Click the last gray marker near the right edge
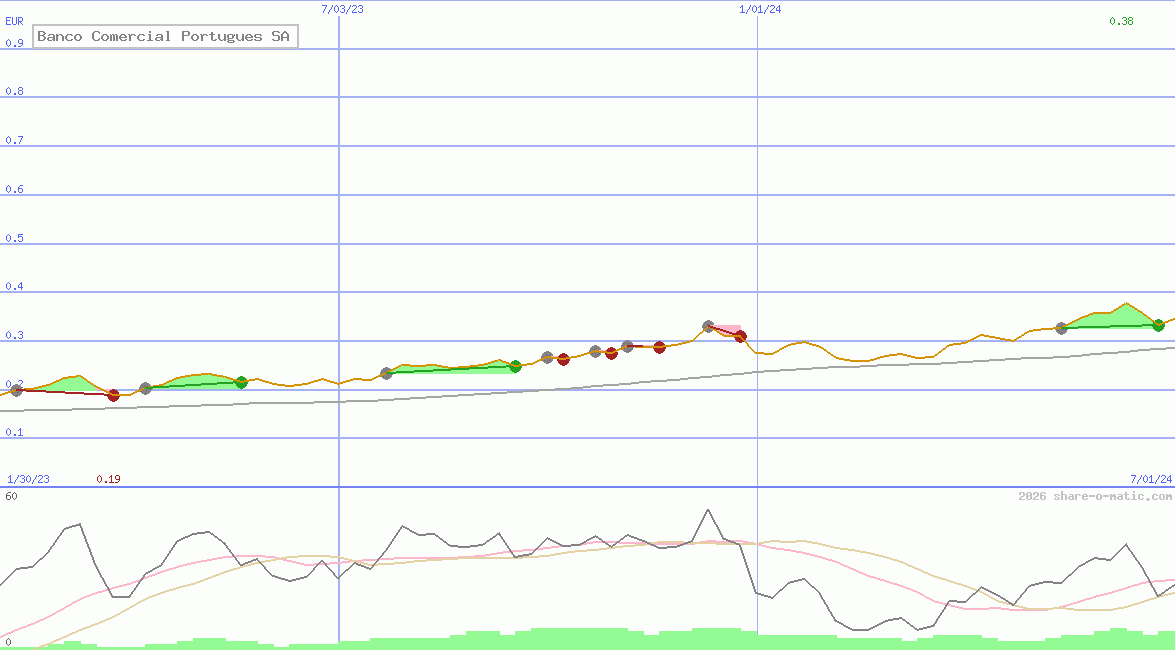Screen dimensions: 1175x650 [1061, 328]
